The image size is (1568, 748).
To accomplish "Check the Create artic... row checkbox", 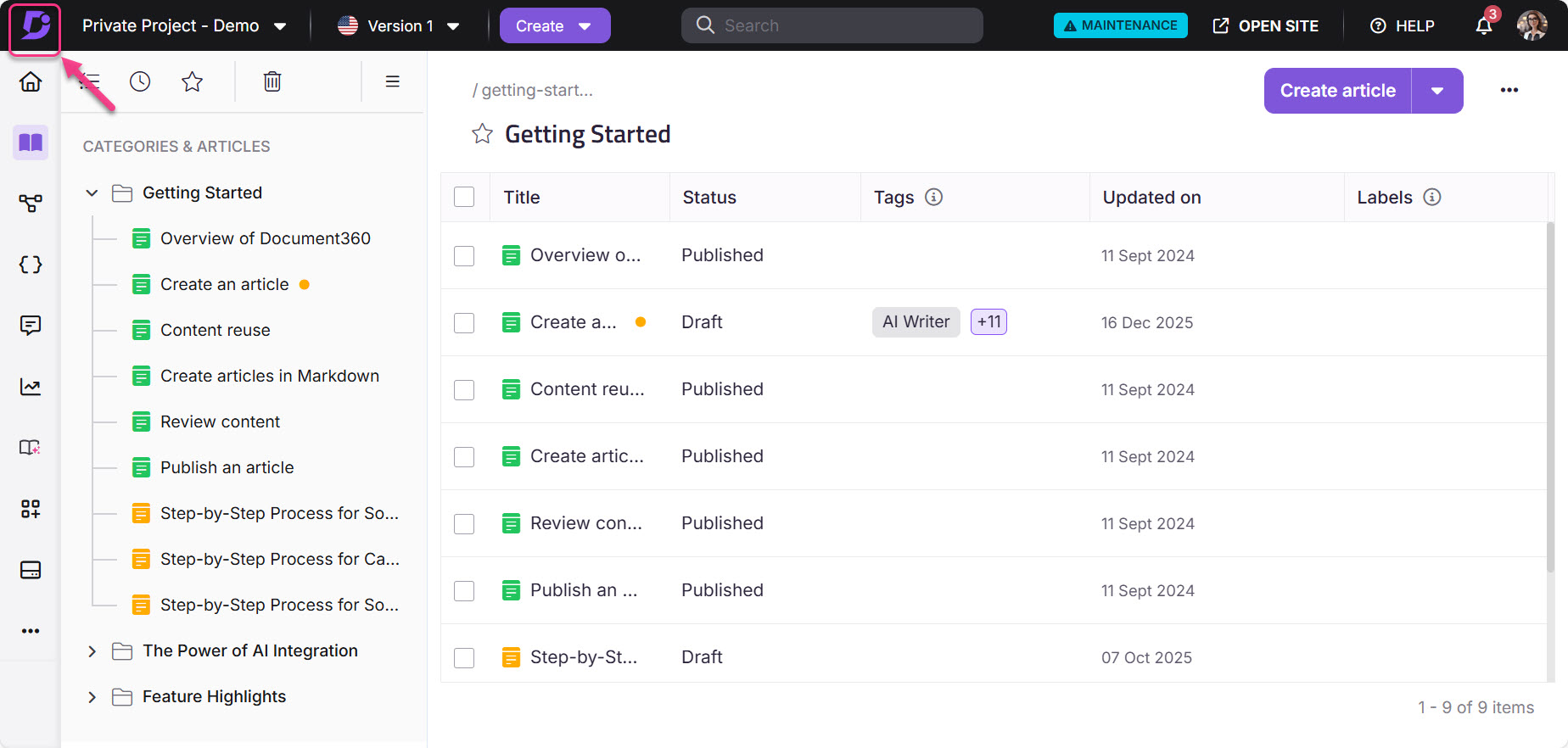I will coord(464,456).
